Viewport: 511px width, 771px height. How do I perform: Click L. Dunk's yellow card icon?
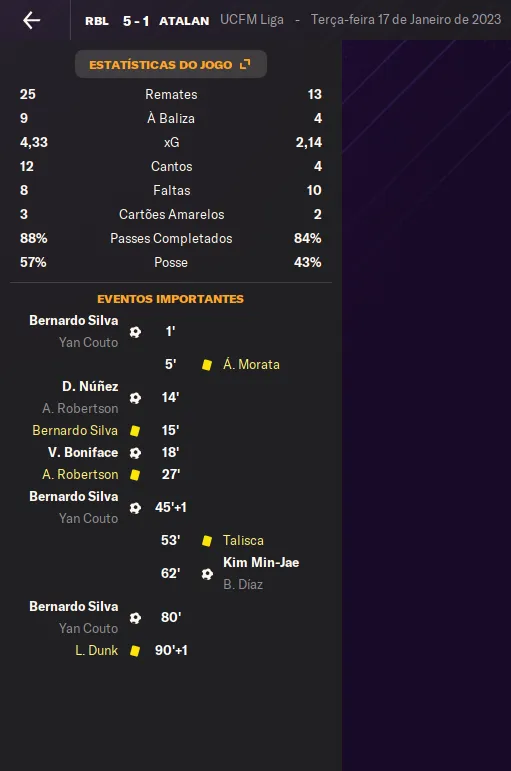[x=135, y=651]
